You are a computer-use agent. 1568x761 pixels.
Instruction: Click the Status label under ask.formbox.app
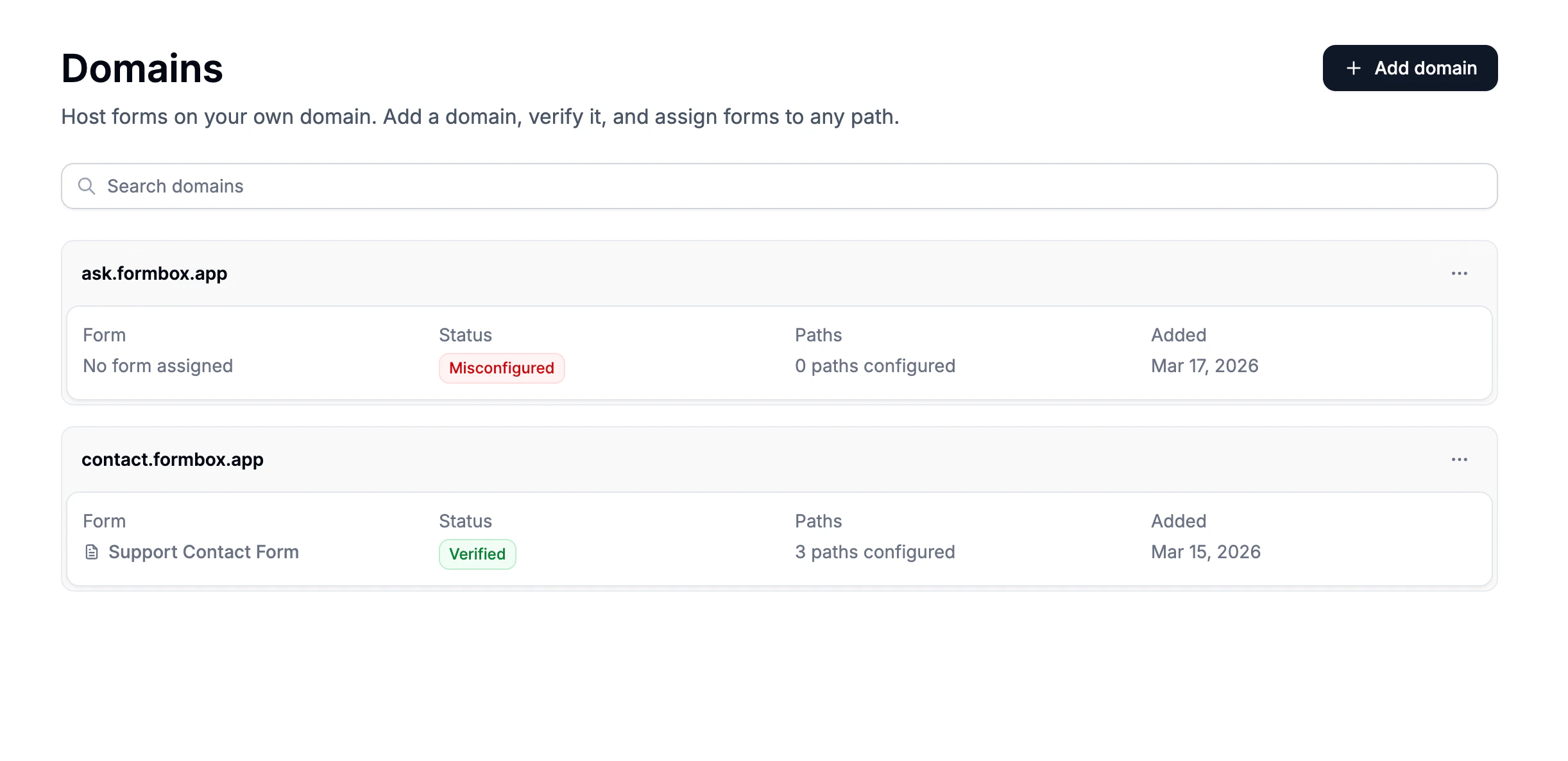click(465, 335)
